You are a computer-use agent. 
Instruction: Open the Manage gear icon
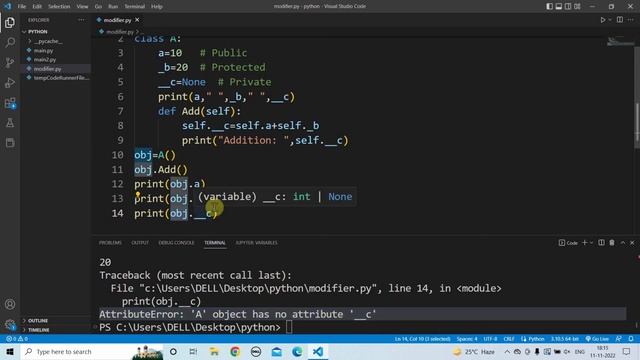(10, 324)
